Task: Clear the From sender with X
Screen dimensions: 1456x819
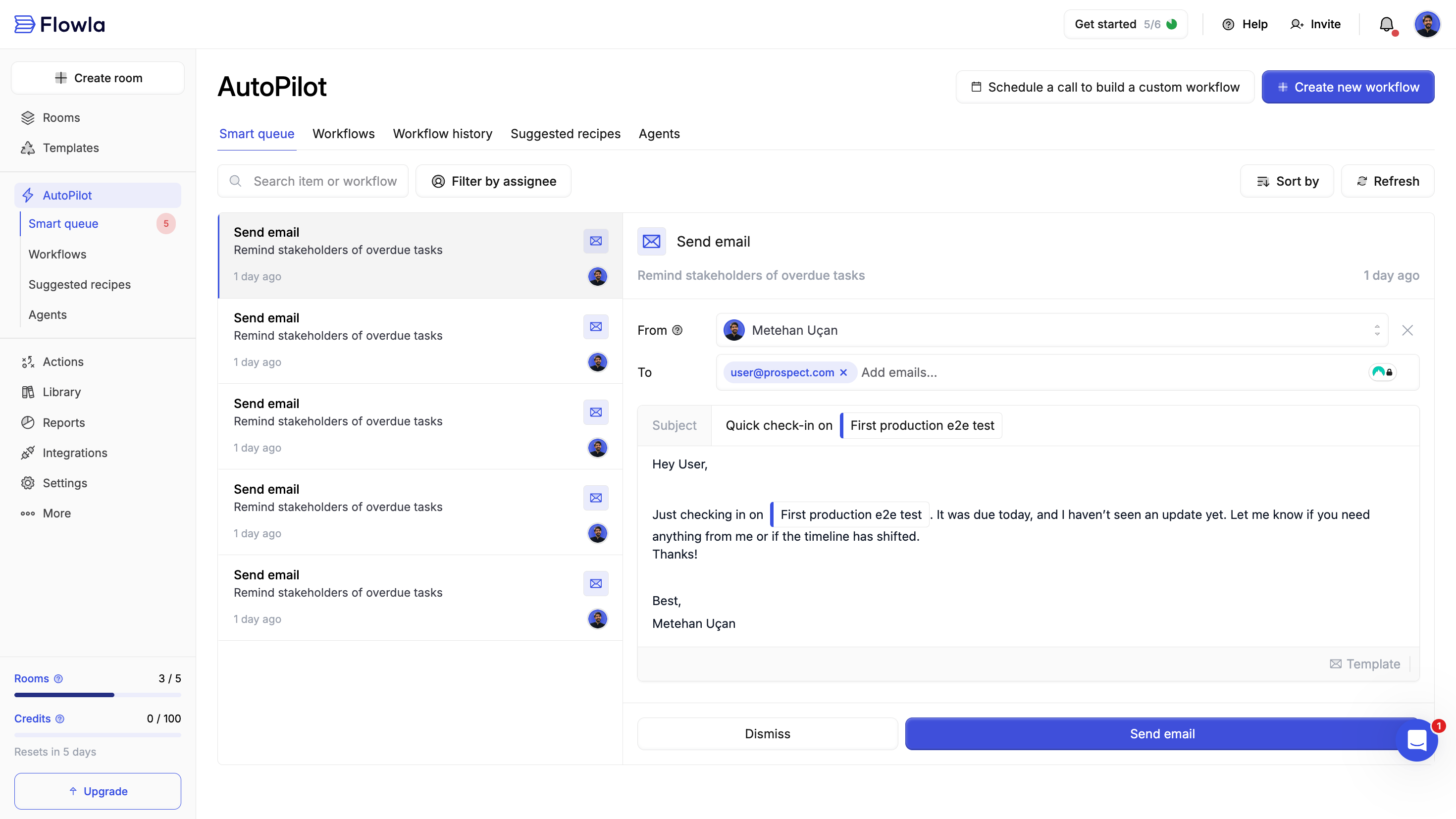Action: tap(1407, 330)
